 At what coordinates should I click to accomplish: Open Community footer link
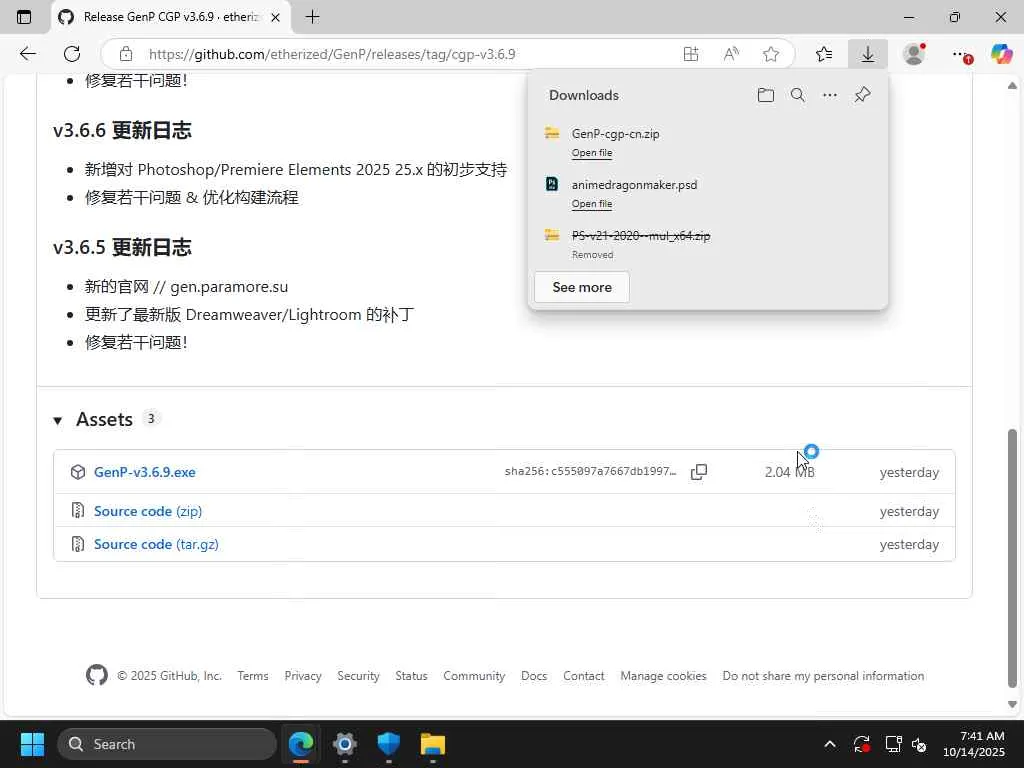point(474,675)
